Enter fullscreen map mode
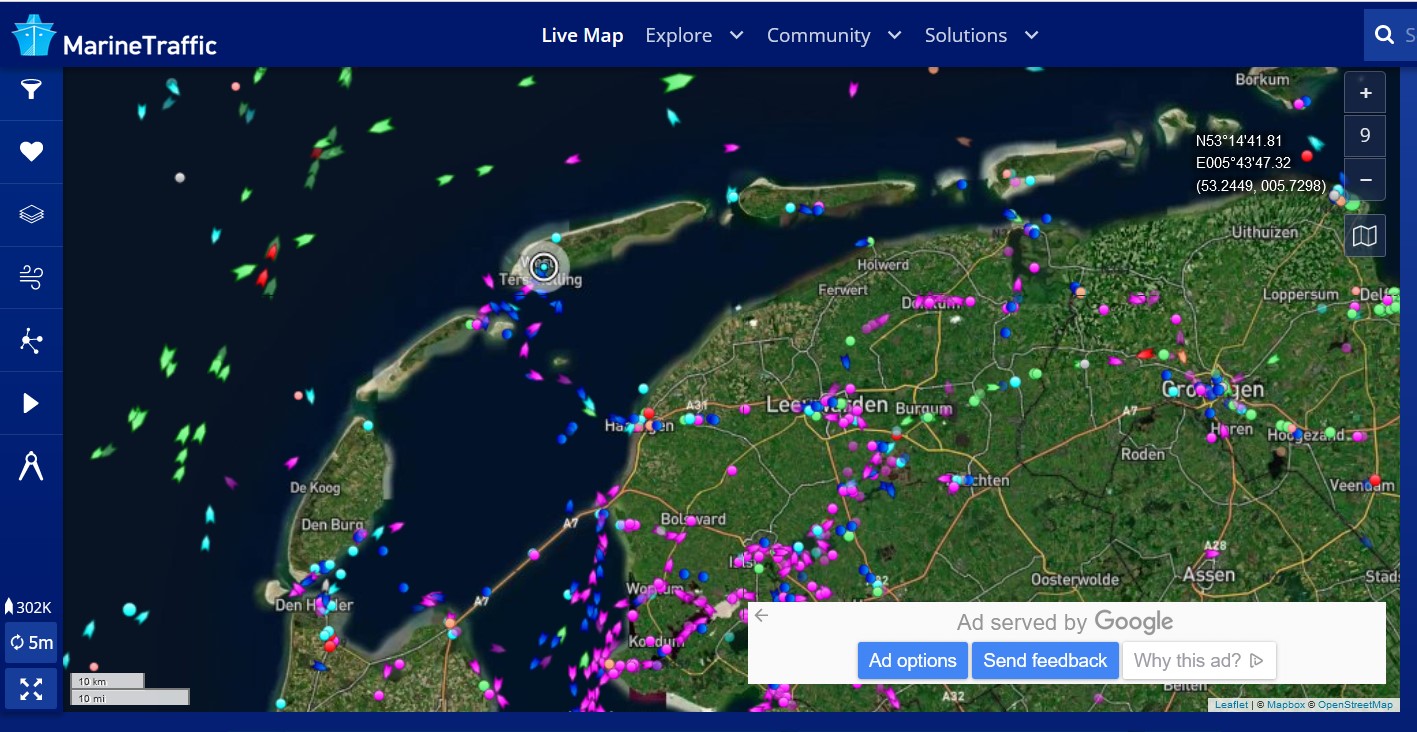1417x732 pixels. 31,689
